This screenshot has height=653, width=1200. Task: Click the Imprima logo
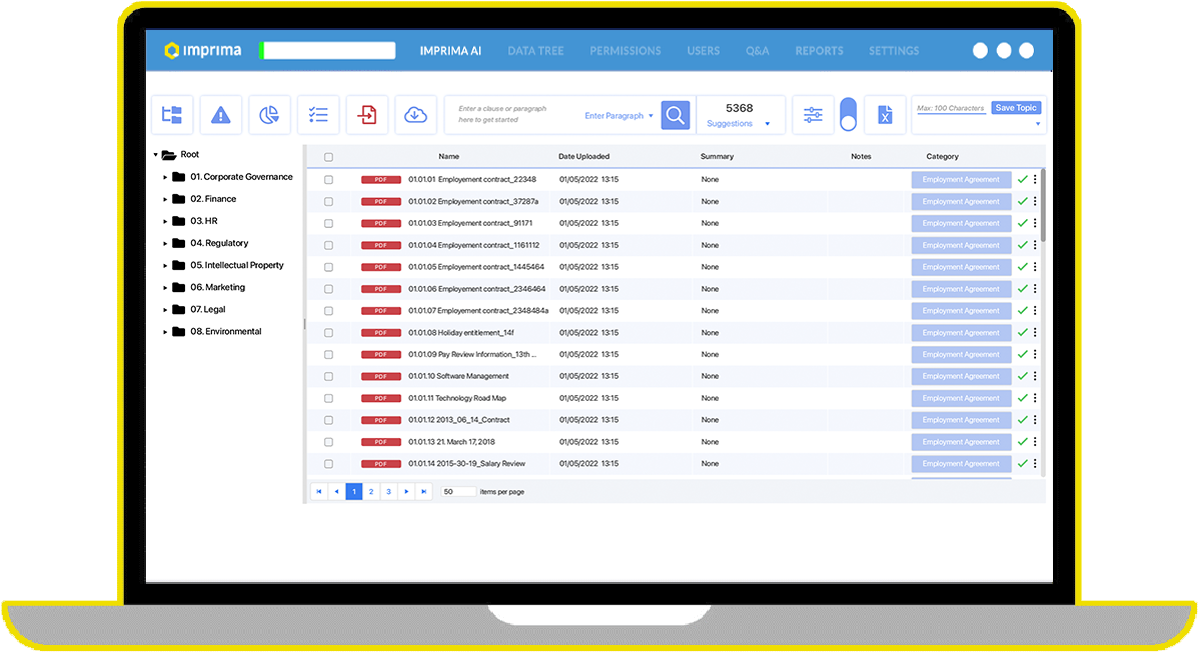202,50
